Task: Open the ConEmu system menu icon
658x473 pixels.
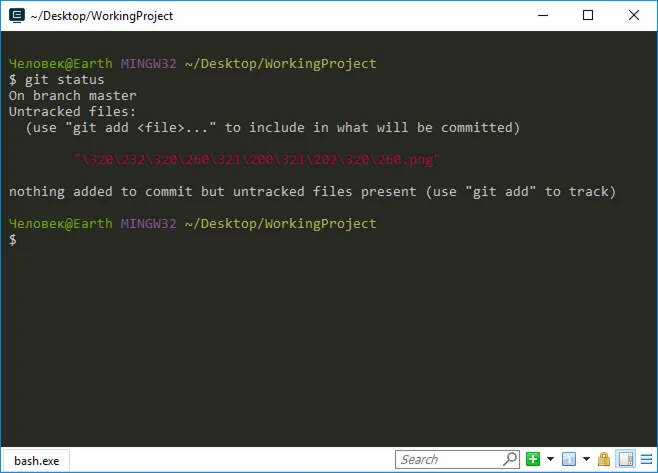Action: 16,15
